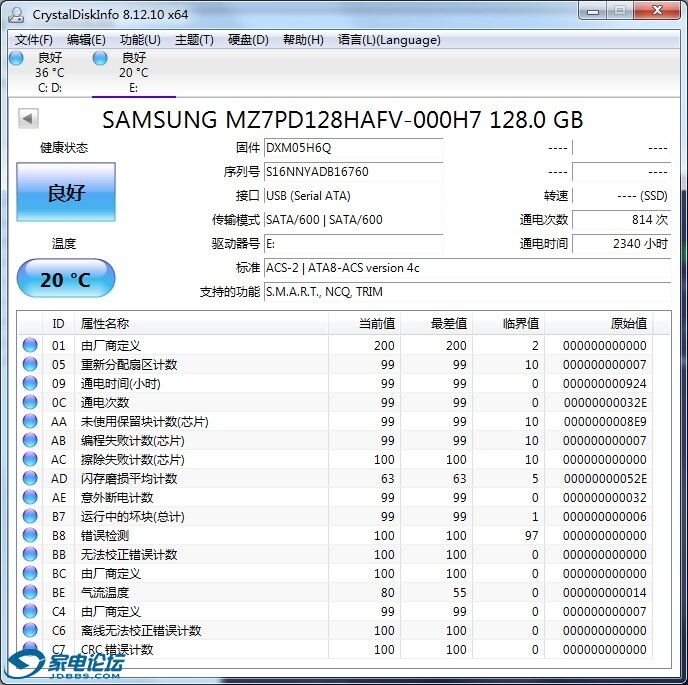Click raw value 00000000032E

pyautogui.click(x=605, y=403)
